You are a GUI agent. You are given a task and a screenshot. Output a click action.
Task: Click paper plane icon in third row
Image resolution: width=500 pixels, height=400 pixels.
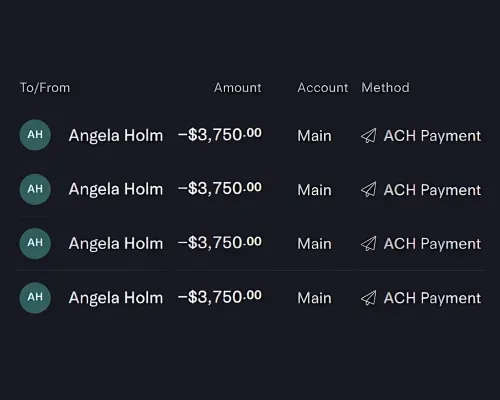[369, 244]
